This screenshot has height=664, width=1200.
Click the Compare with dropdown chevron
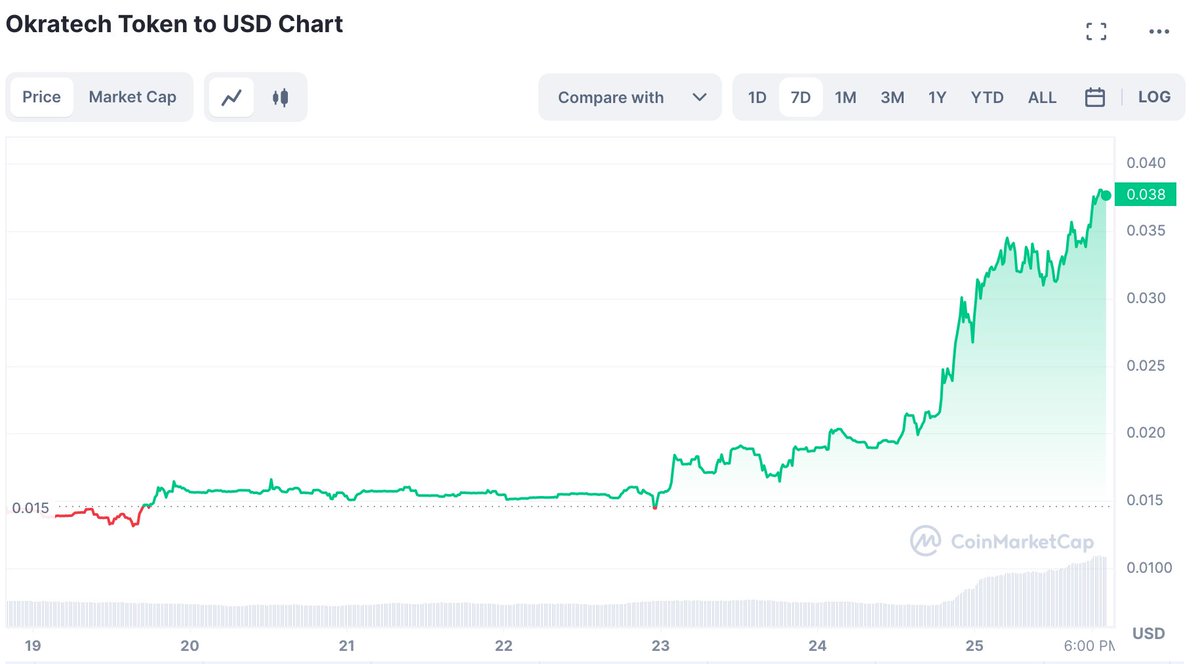pos(700,96)
